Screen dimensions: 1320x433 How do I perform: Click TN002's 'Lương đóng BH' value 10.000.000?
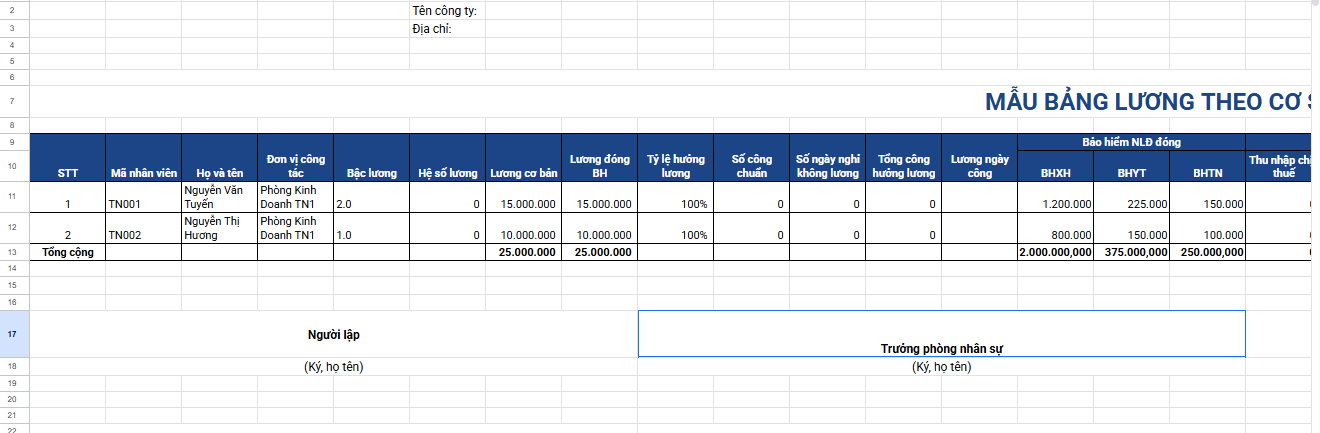tap(600, 228)
